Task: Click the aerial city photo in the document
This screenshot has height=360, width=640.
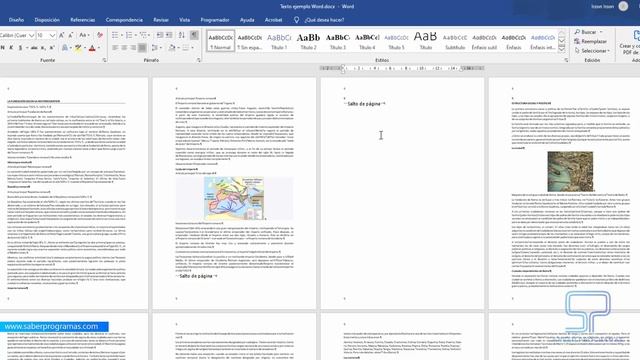Action: pos(570,171)
